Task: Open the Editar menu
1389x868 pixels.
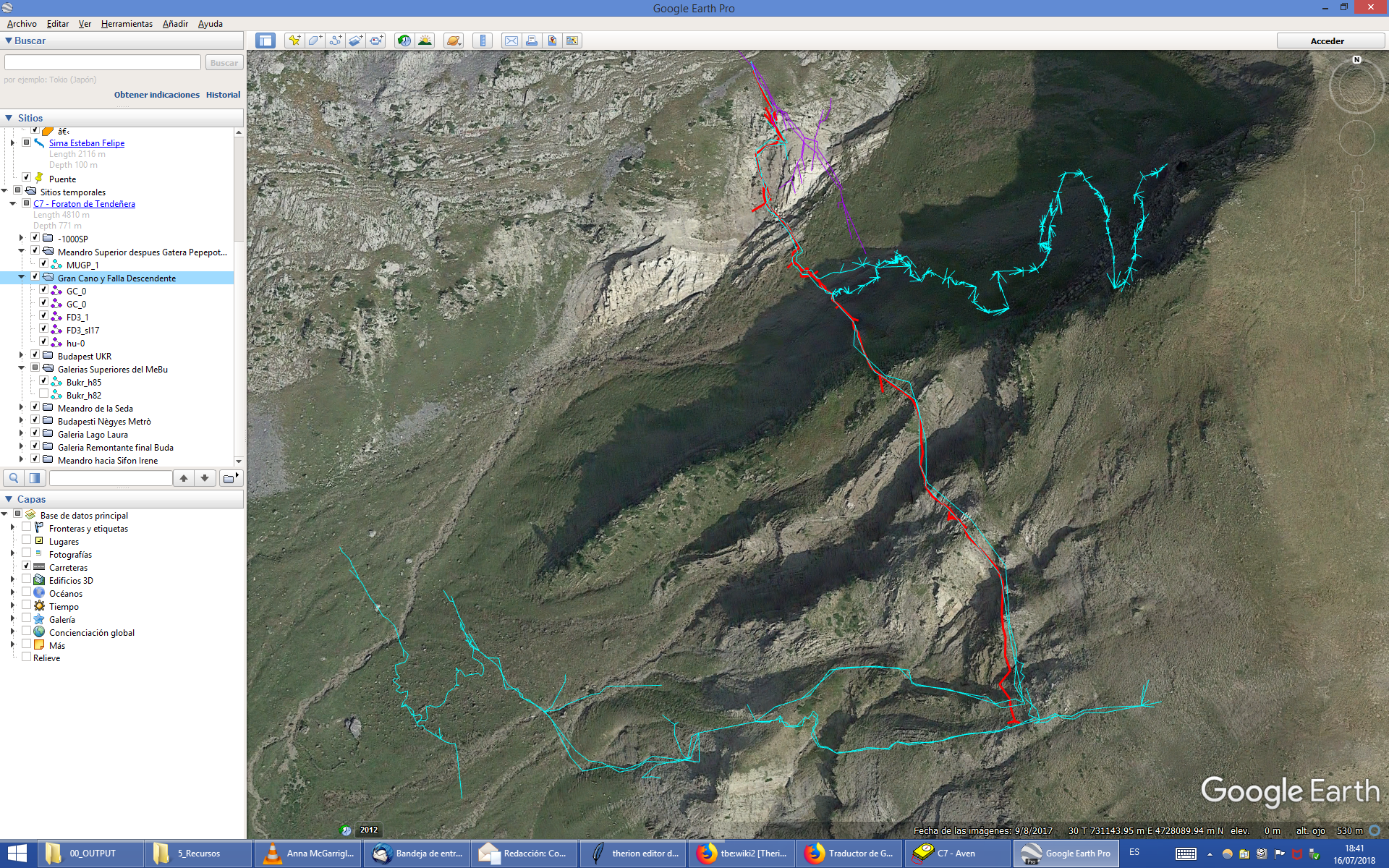Action: point(58,24)
